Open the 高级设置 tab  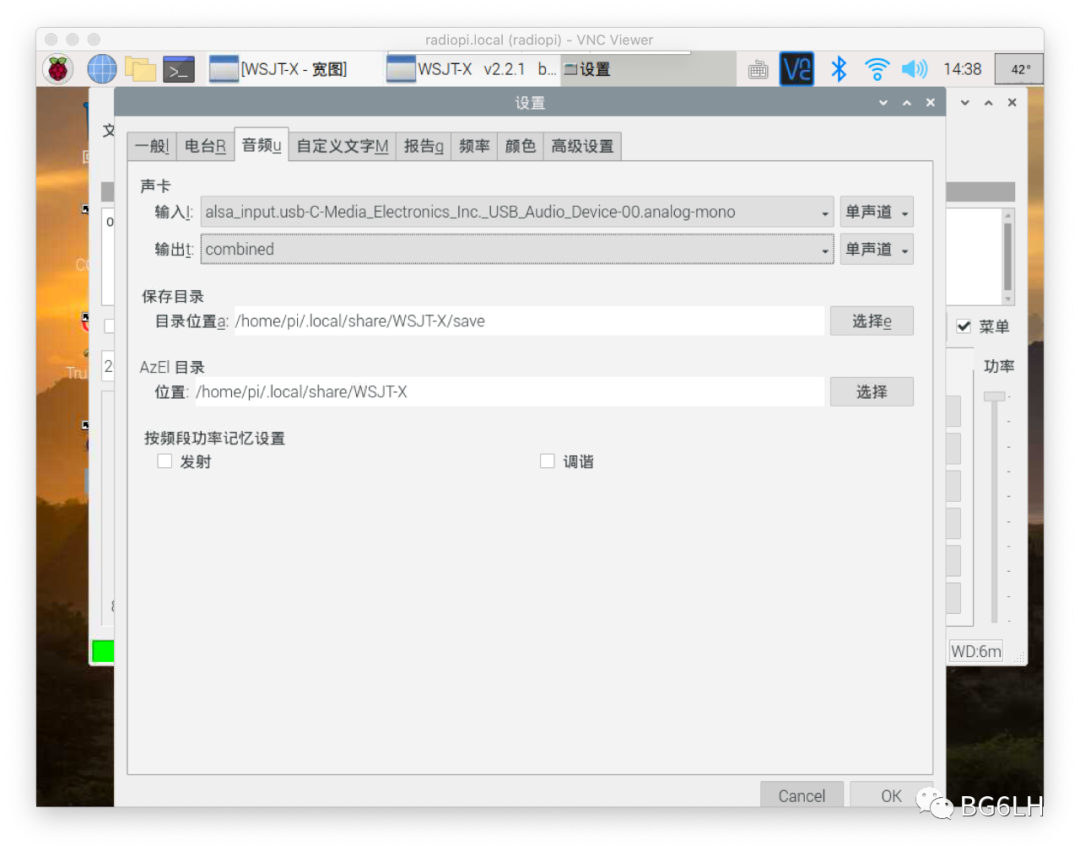pyautogui.click(x=582, y=146)
